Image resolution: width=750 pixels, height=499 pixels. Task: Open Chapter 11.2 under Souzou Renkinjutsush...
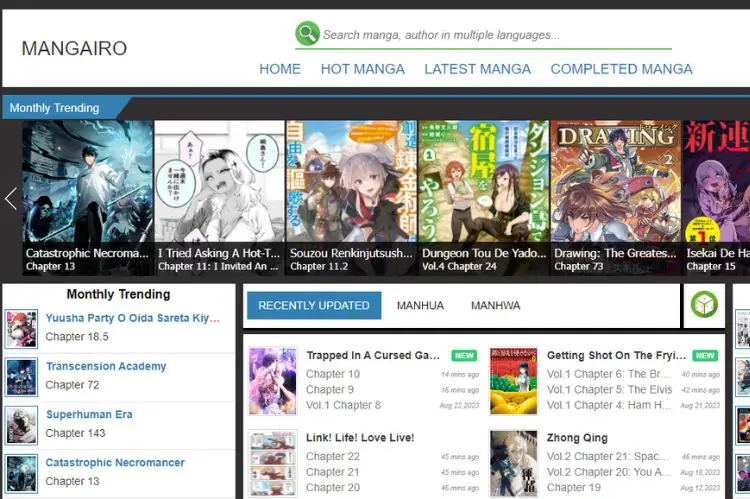(319, 266)
